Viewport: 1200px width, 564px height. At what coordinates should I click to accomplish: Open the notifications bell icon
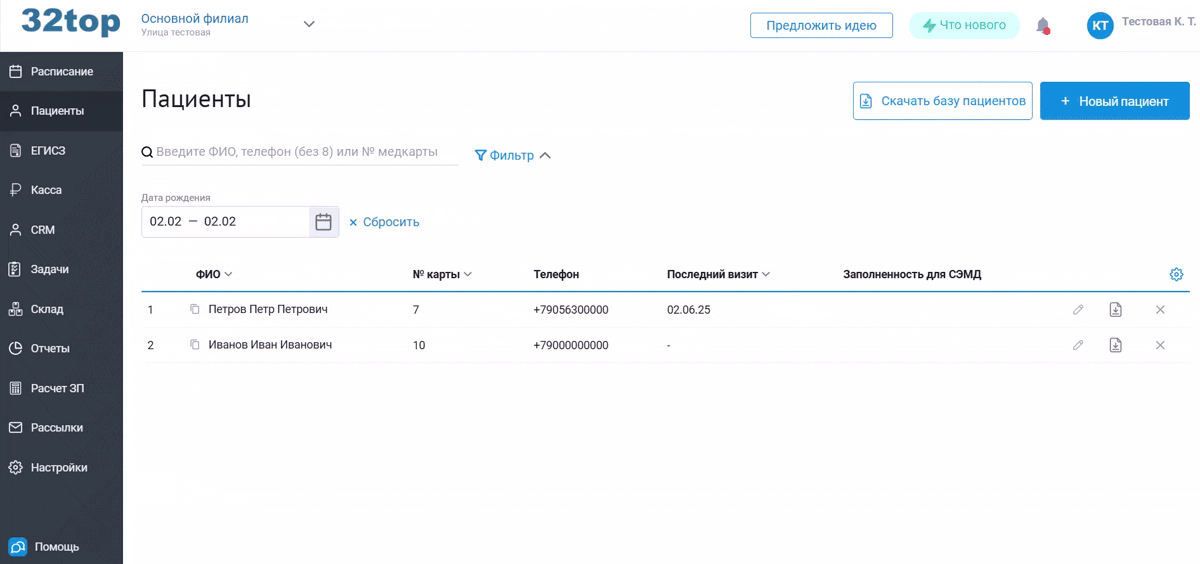click(x=1043, y=26)
